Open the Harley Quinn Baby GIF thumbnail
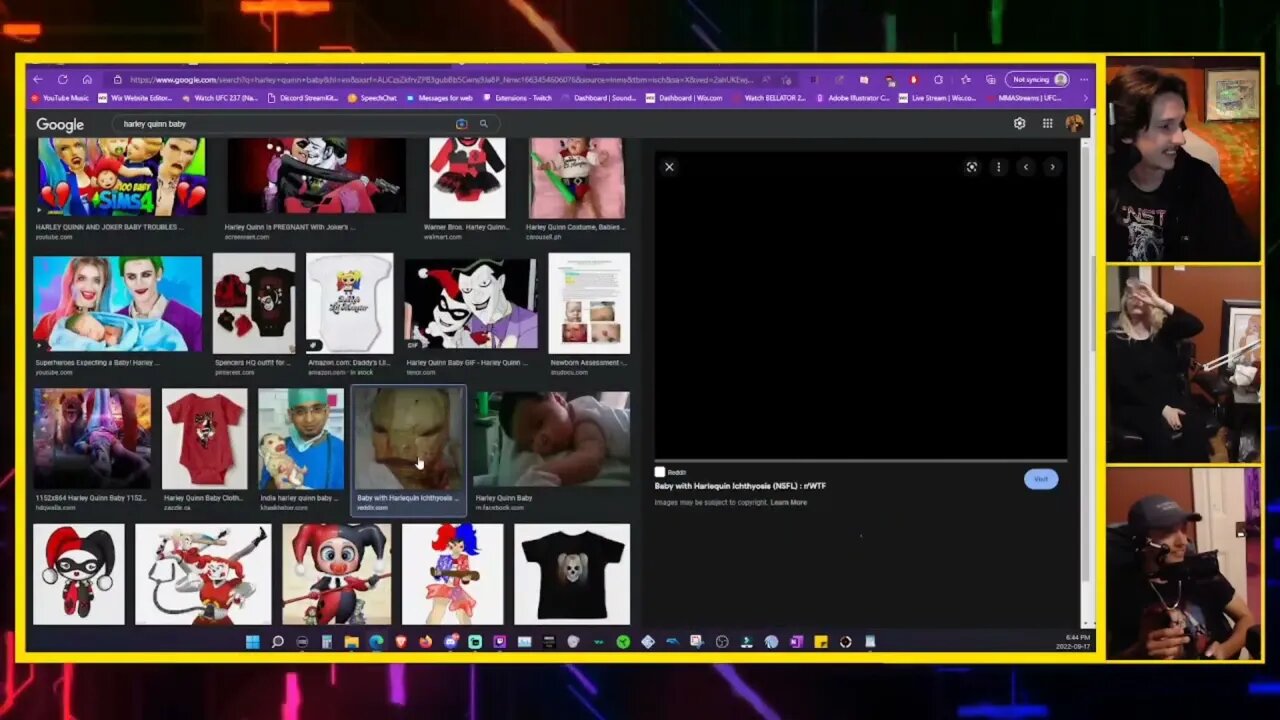The height and width of the screenshot is (720, 1280). pyautogui.click(x=470, y=304)
